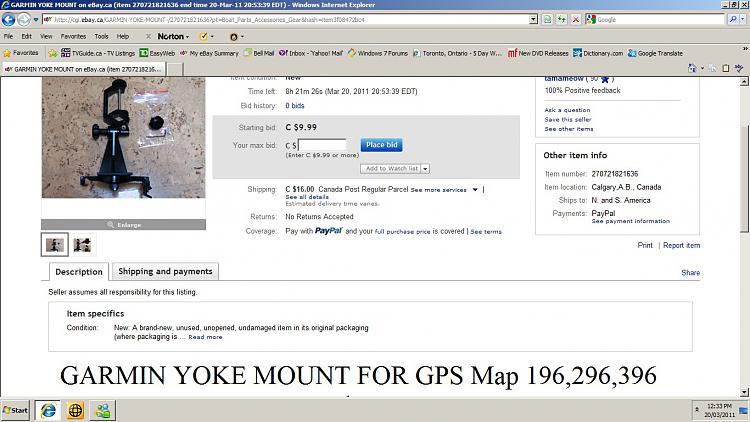Select the second product thumbnail

(x=82, y=244)
